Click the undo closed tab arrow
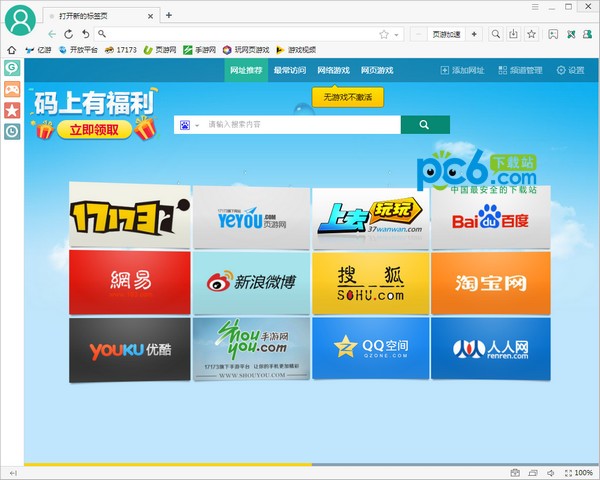Viewport: 600px width, 480px height. pos(86,34)
